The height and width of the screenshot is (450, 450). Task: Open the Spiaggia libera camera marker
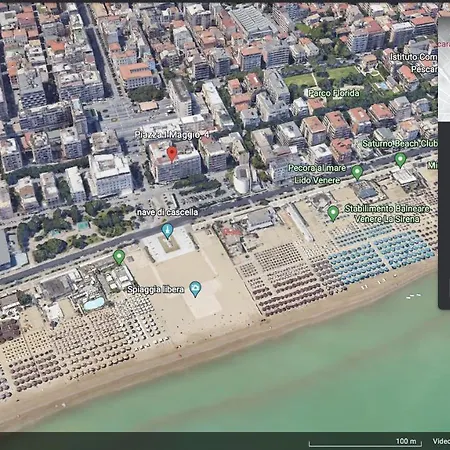(195, 289)
